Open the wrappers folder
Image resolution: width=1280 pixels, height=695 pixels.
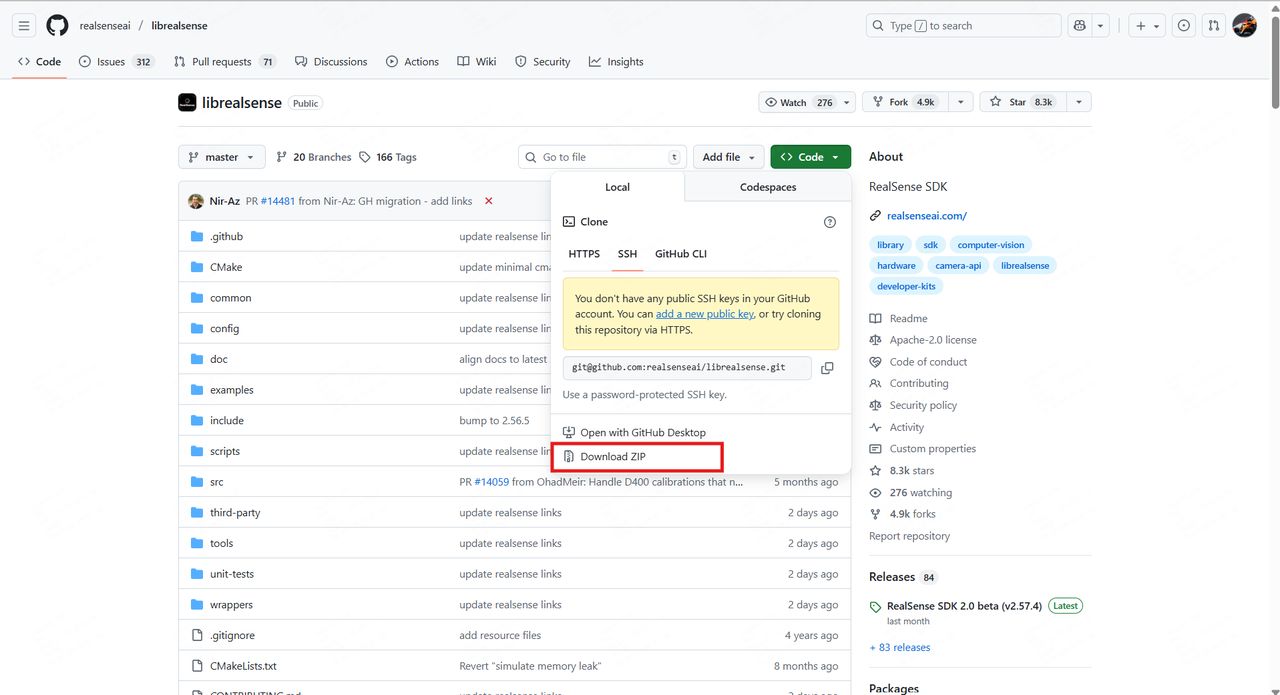pyautogui.click(x=231, y=605)
